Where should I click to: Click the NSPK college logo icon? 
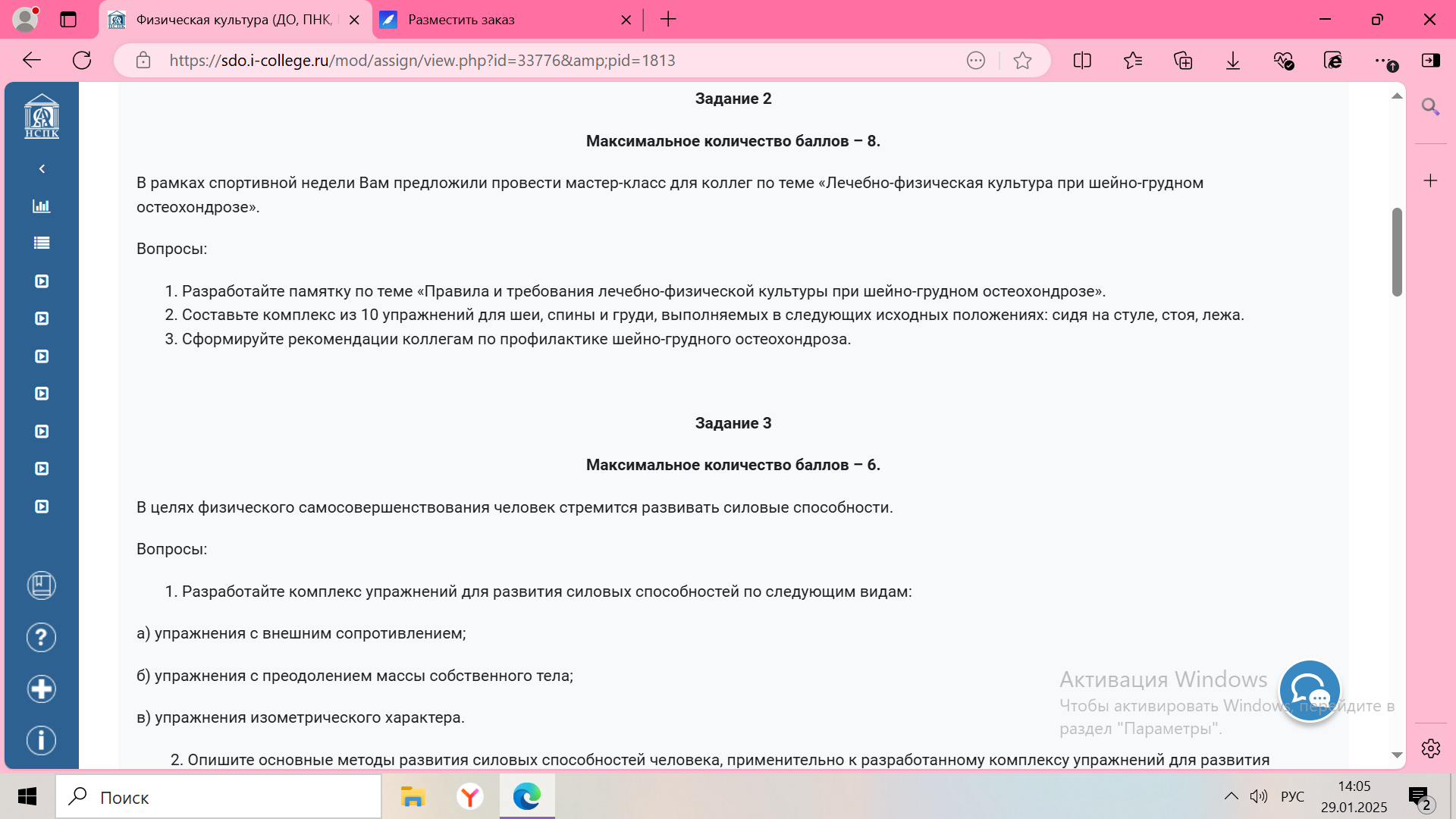pos(42,116)
